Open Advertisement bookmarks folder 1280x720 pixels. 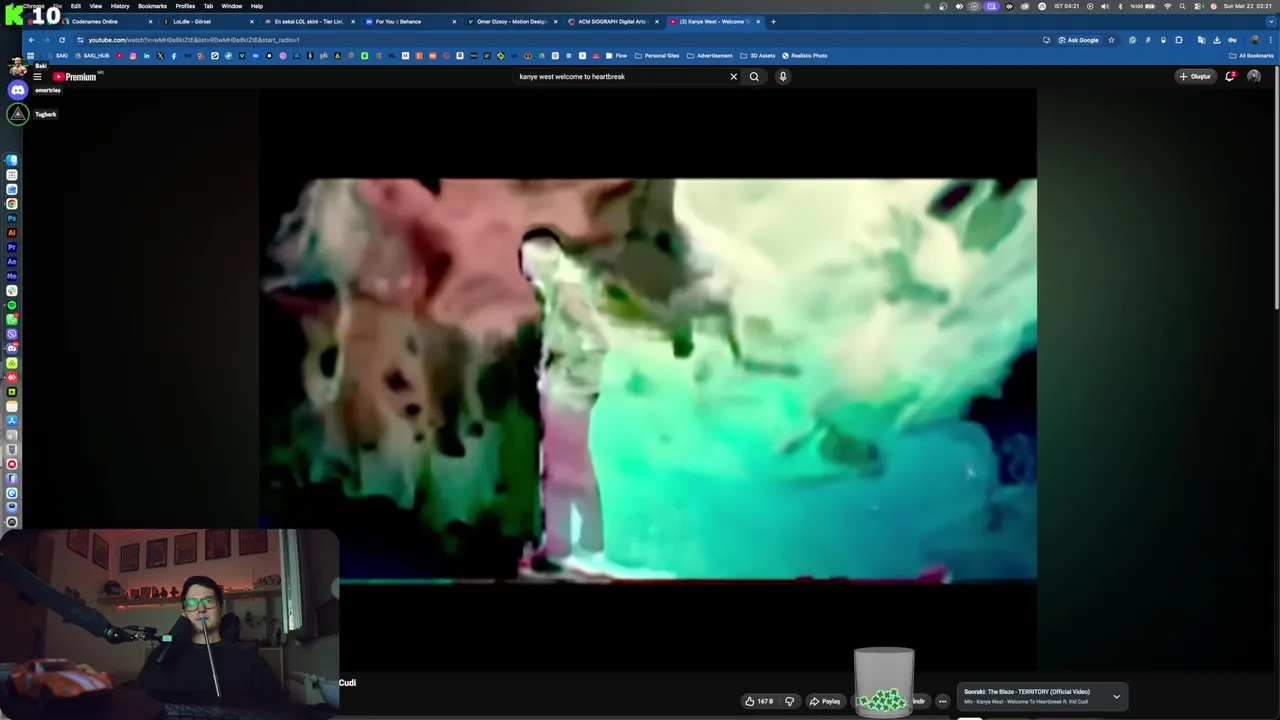pyautogui.click(x=710, y=56)
